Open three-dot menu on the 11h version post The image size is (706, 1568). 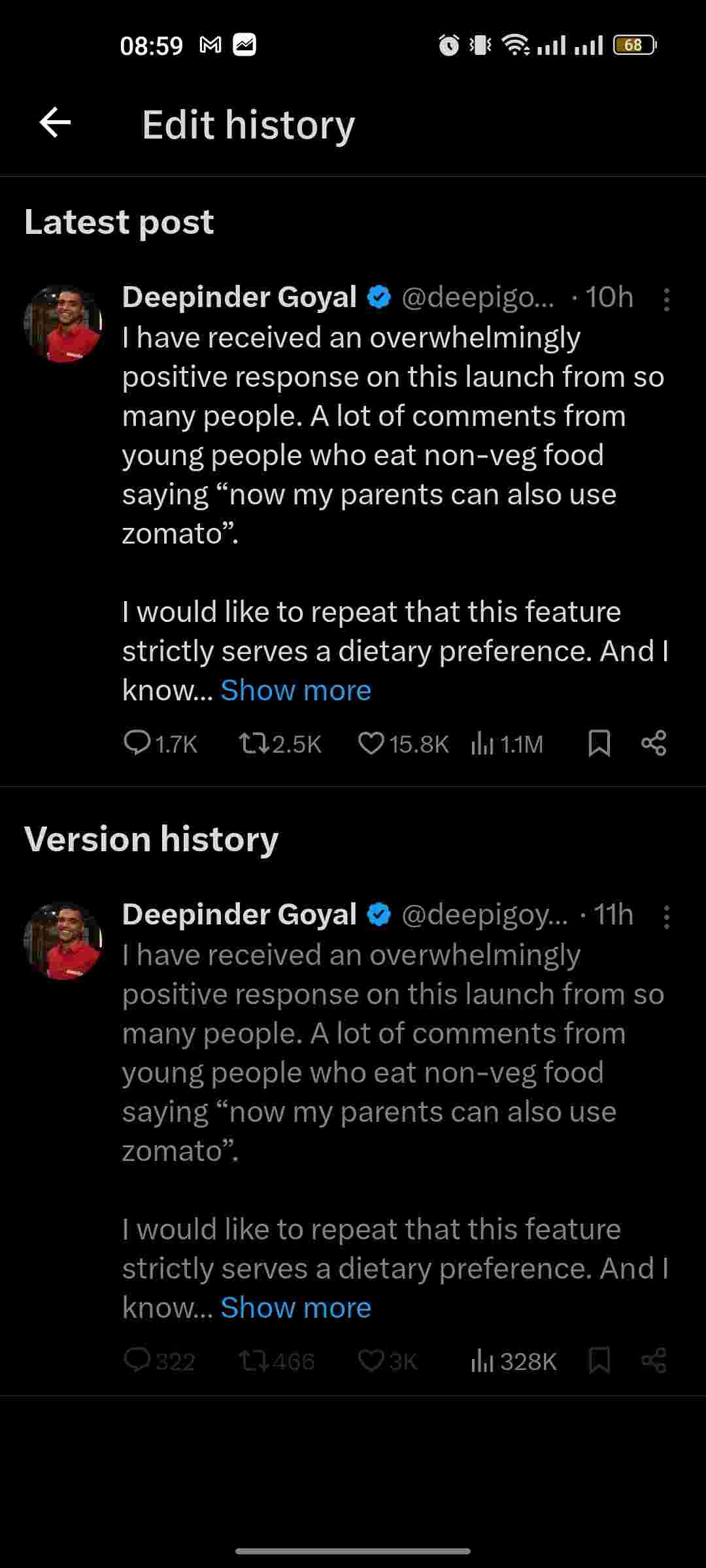666,917
